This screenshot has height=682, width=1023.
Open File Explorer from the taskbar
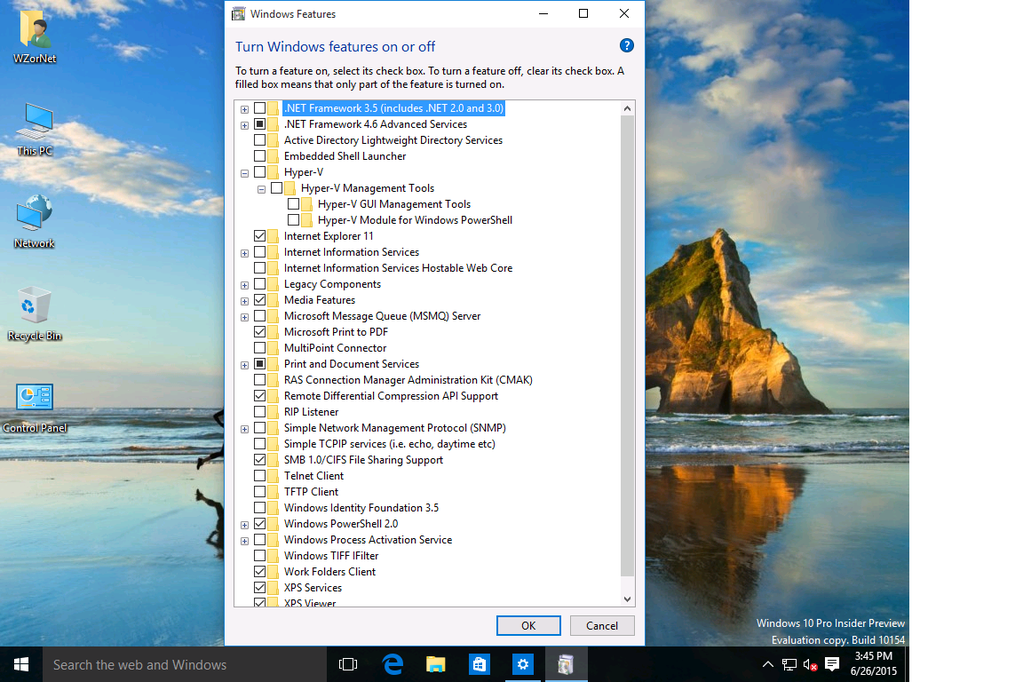tap(435, 664)
